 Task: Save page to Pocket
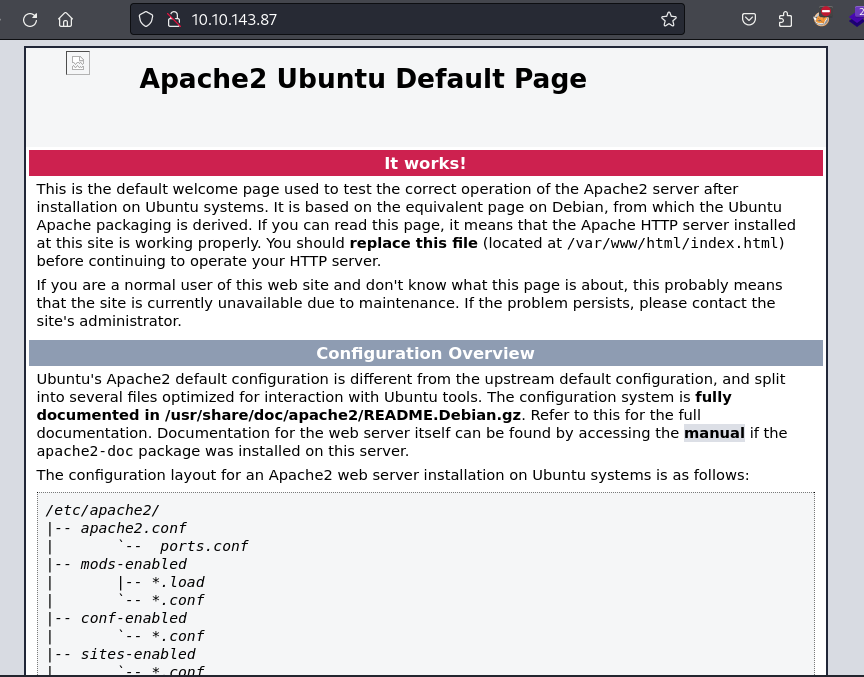coord(748,19)
